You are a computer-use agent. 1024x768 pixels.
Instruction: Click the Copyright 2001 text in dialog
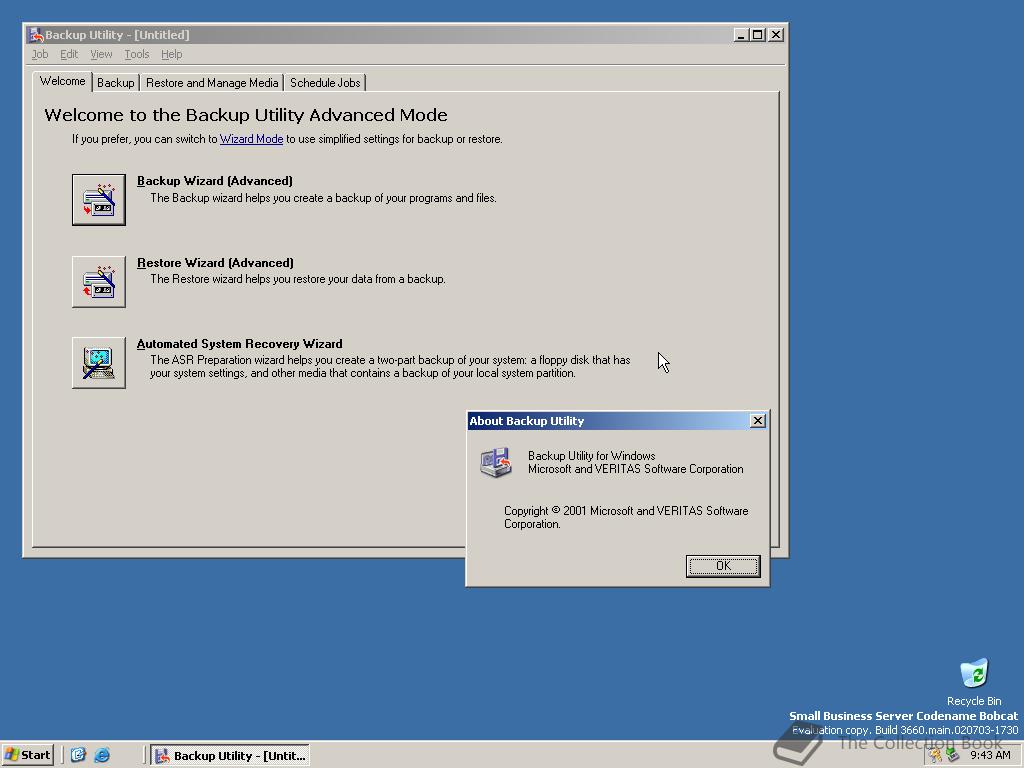click(626, 517)
